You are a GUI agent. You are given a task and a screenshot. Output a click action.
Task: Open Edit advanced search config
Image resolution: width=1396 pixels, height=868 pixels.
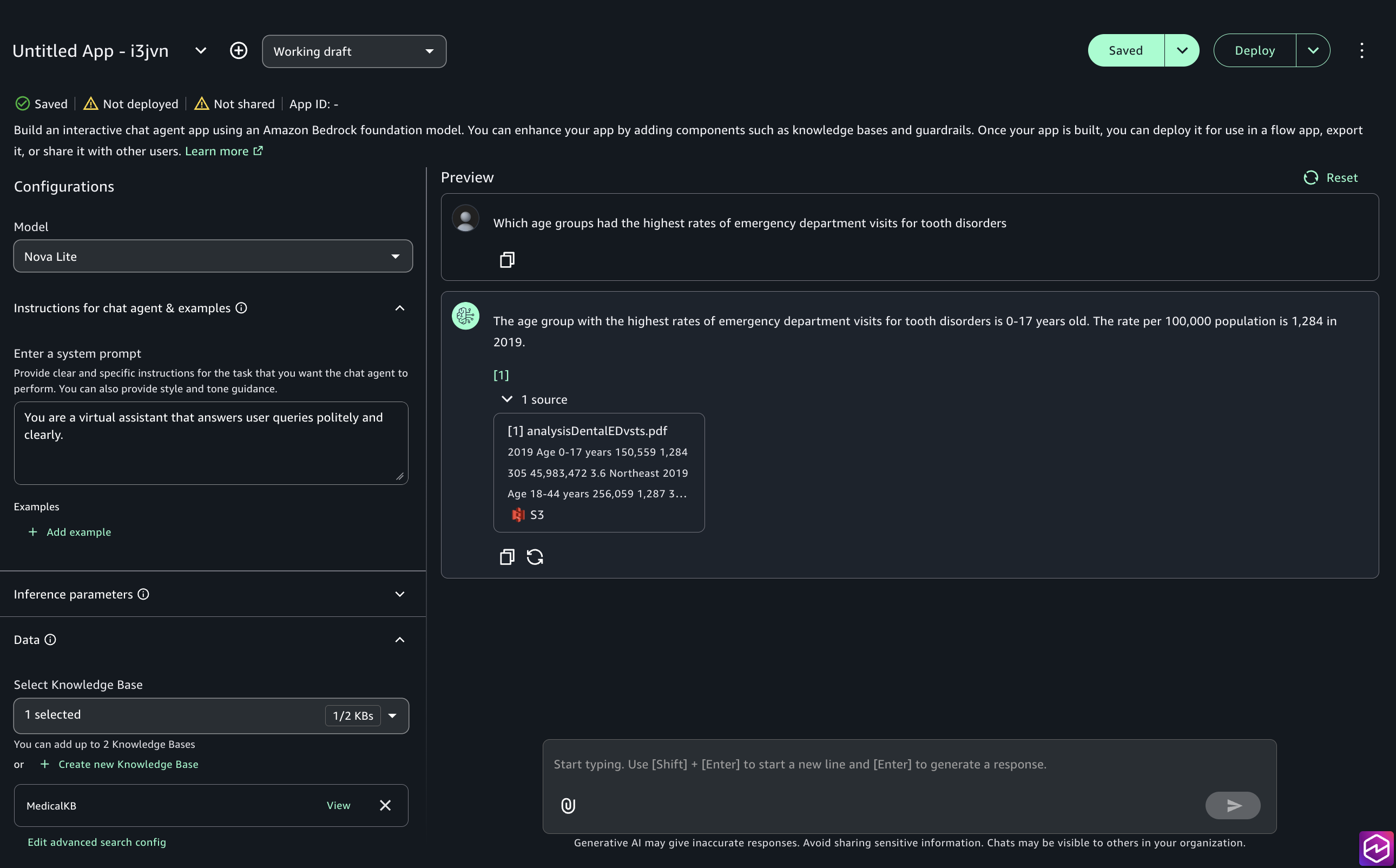(96, 842)
